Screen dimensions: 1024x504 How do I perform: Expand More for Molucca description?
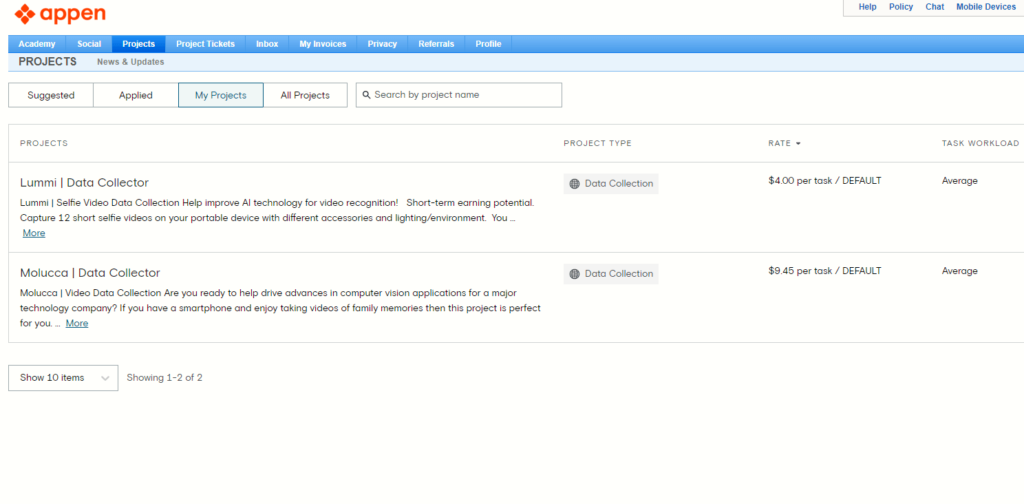tap(77, 323)
